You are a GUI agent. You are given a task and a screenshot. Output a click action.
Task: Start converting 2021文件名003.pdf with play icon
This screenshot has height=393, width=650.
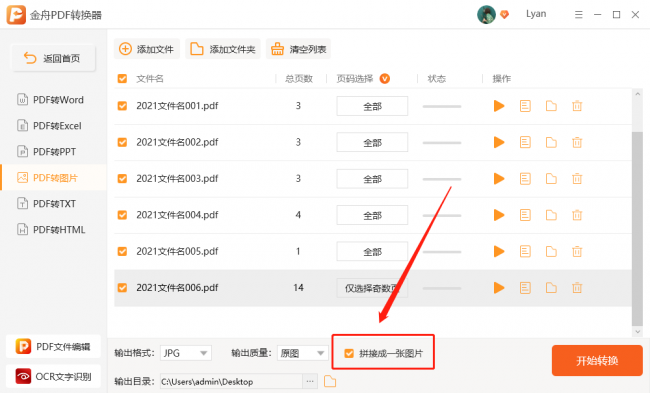click(x=499, y=179)
